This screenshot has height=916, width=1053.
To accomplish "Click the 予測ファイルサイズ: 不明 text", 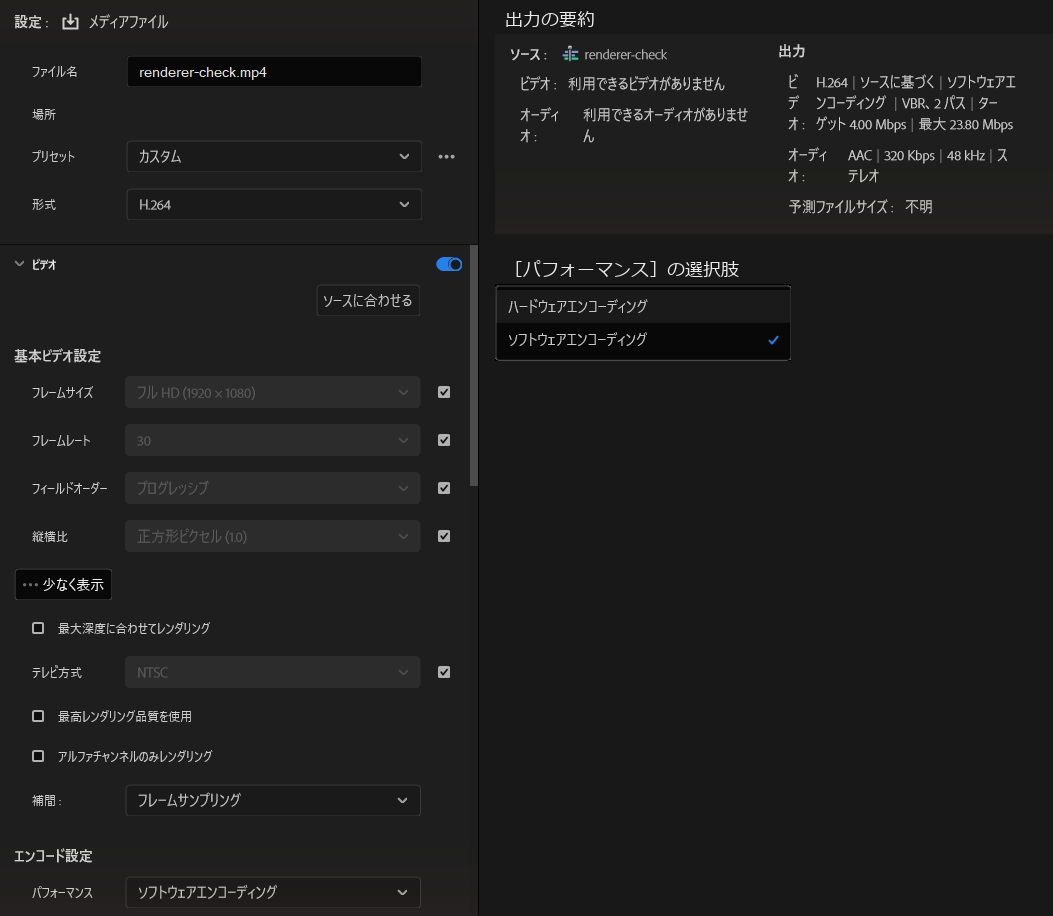I will (860, 207).
